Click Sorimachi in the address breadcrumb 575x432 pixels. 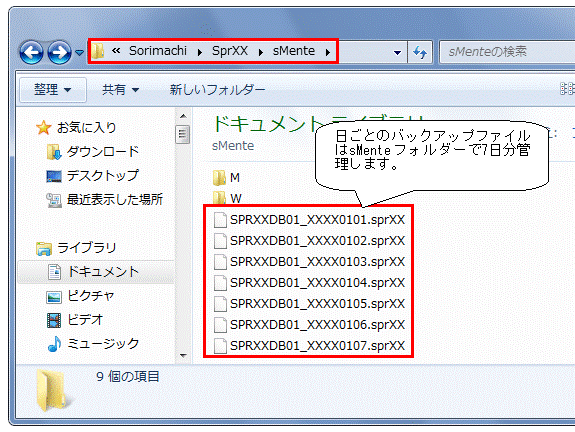tap(158, 51)
